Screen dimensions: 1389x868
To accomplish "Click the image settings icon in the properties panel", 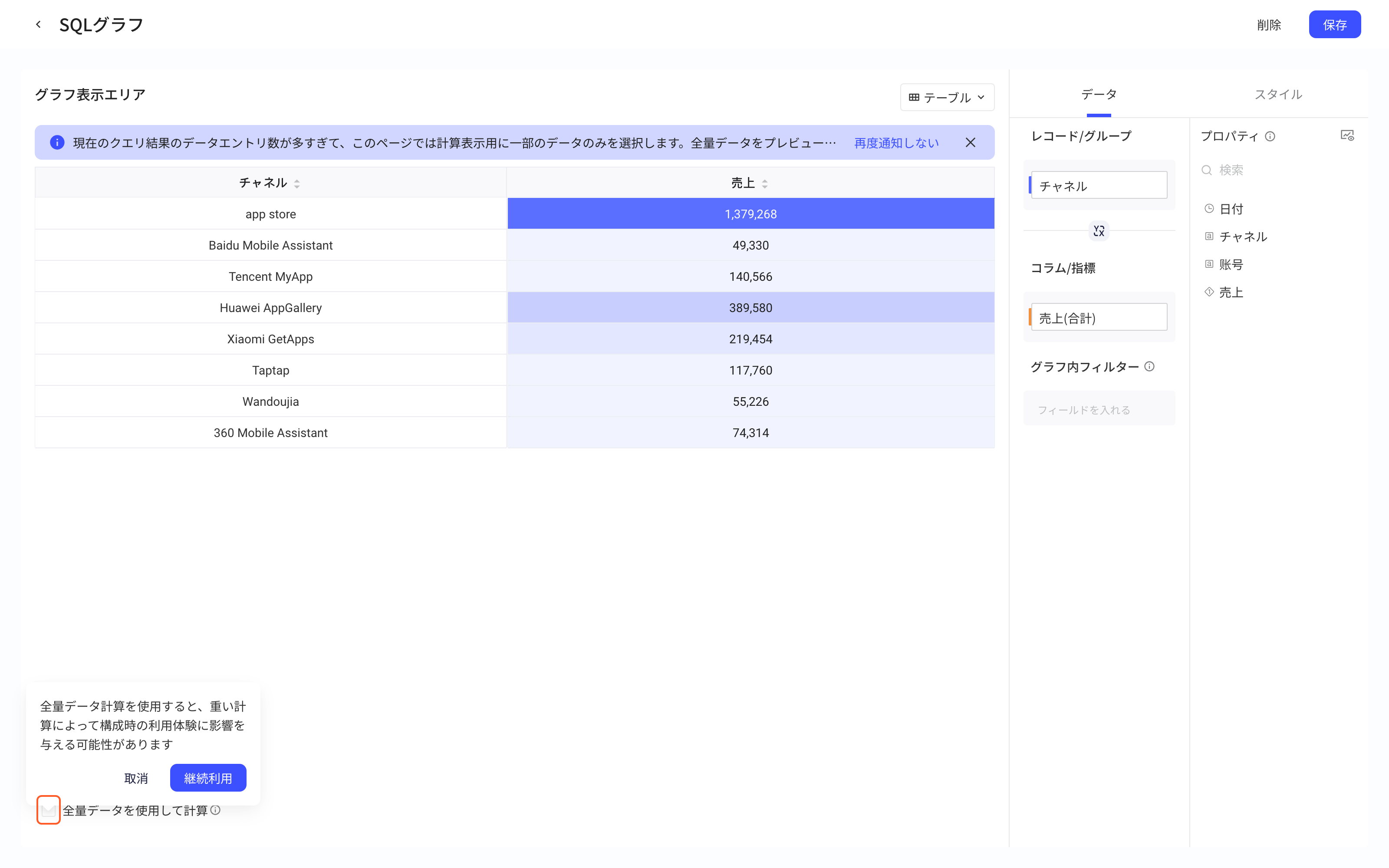I will pyautogui.click(x=1347, y=135).
